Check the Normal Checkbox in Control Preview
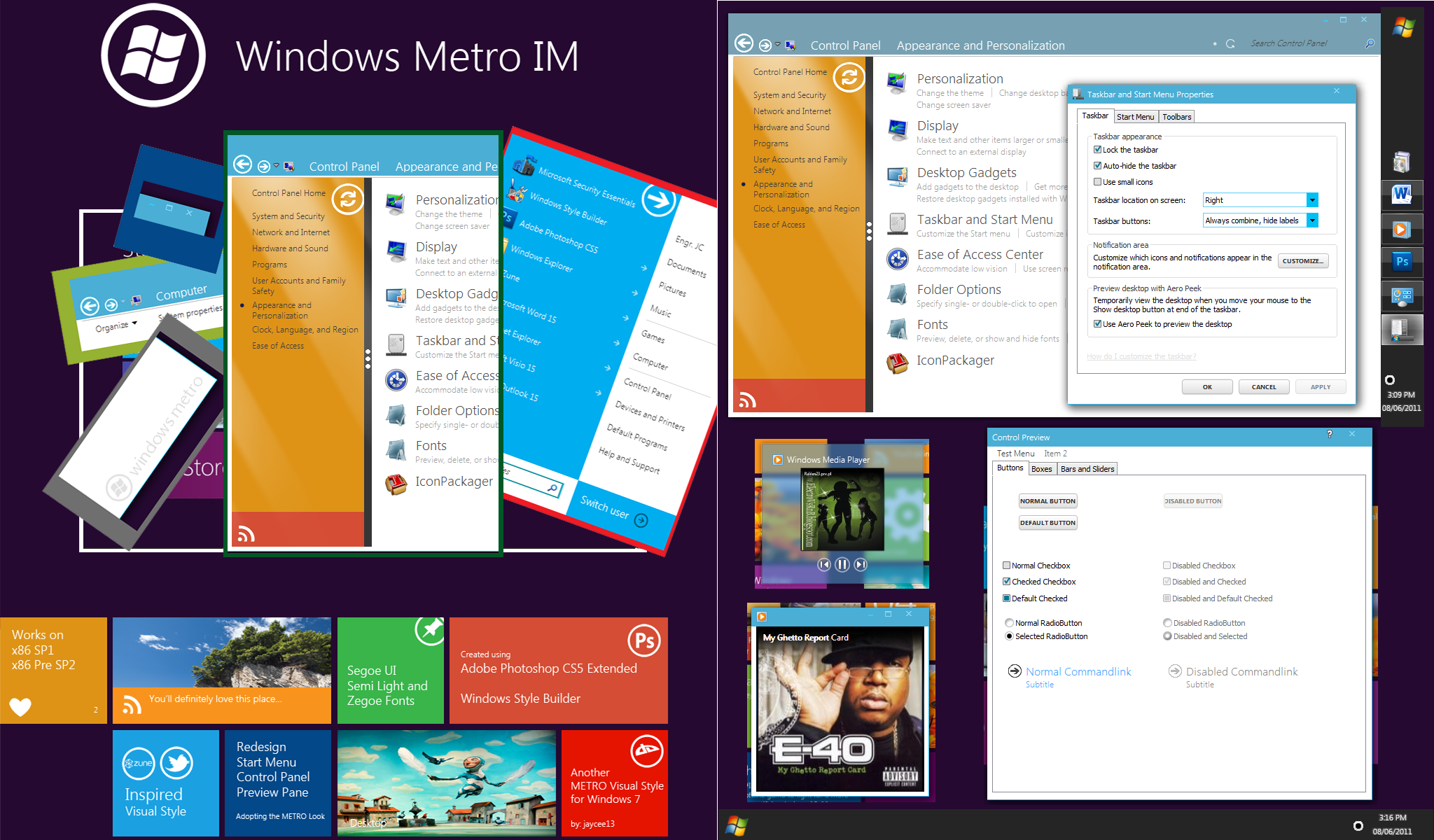Image resolution: width=1434 pixels, height=840 pixels. tap(1007, 566)
